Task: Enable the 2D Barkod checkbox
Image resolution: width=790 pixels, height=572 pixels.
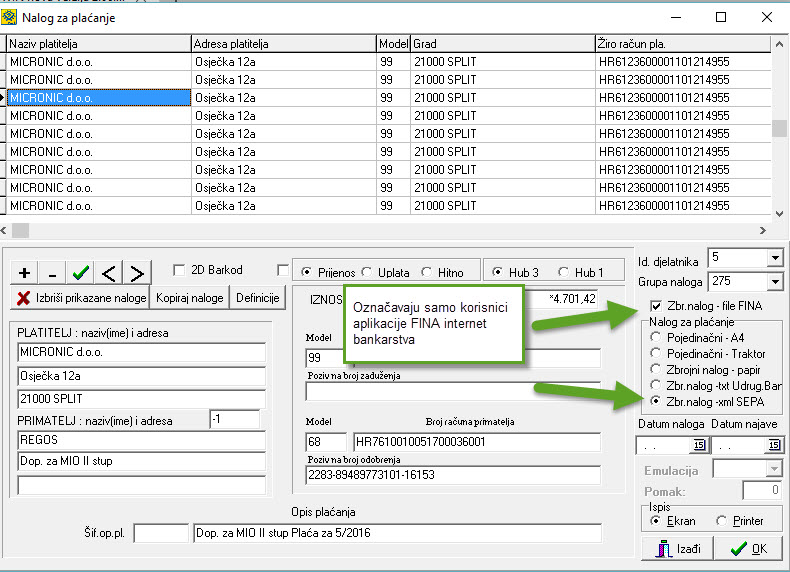Action: tap(179, 270)
